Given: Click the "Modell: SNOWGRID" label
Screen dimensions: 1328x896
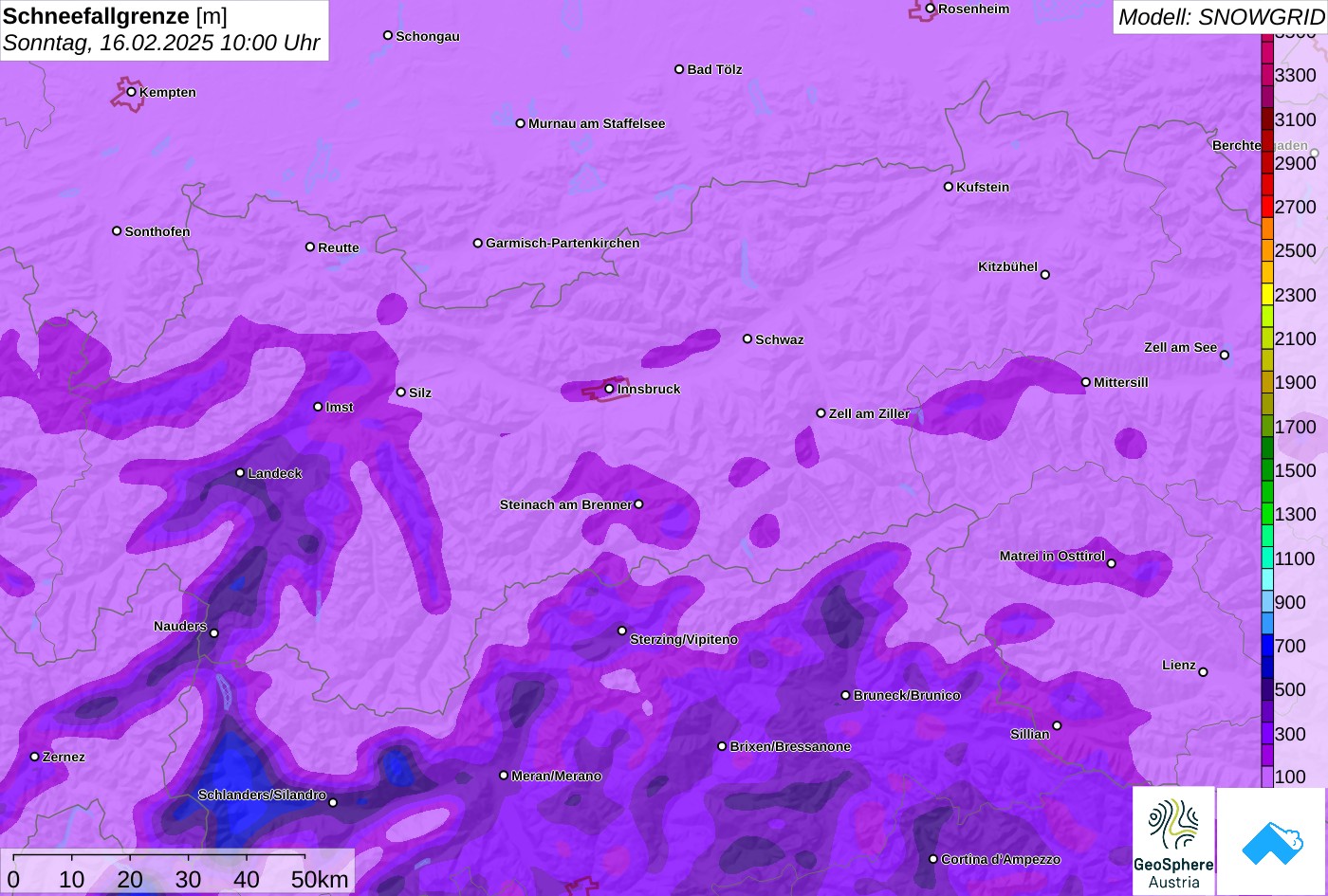Looking at the screenshot, I should 1221,16.
